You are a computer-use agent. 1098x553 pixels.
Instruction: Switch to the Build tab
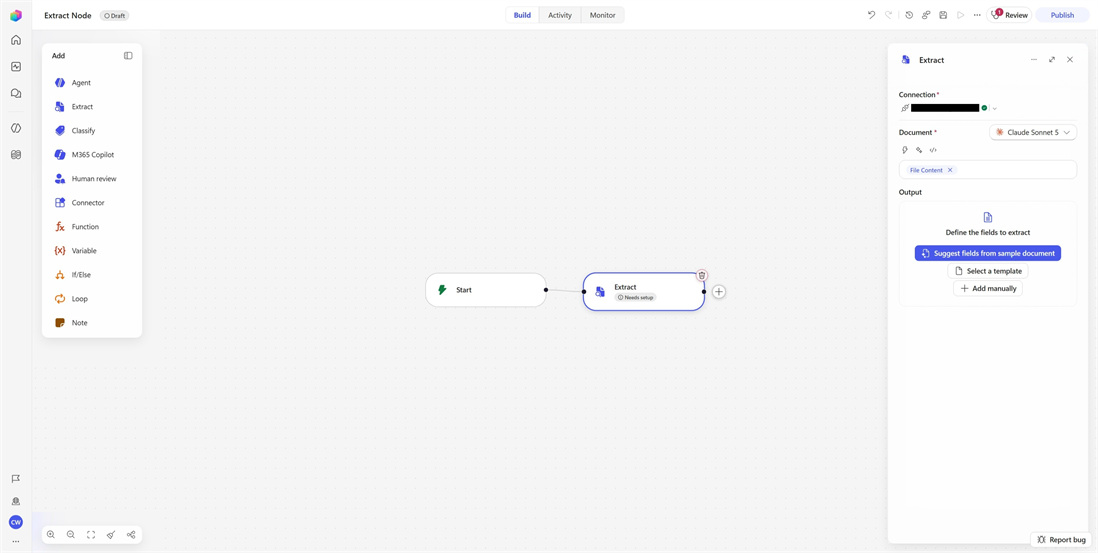tap(522, 15)
